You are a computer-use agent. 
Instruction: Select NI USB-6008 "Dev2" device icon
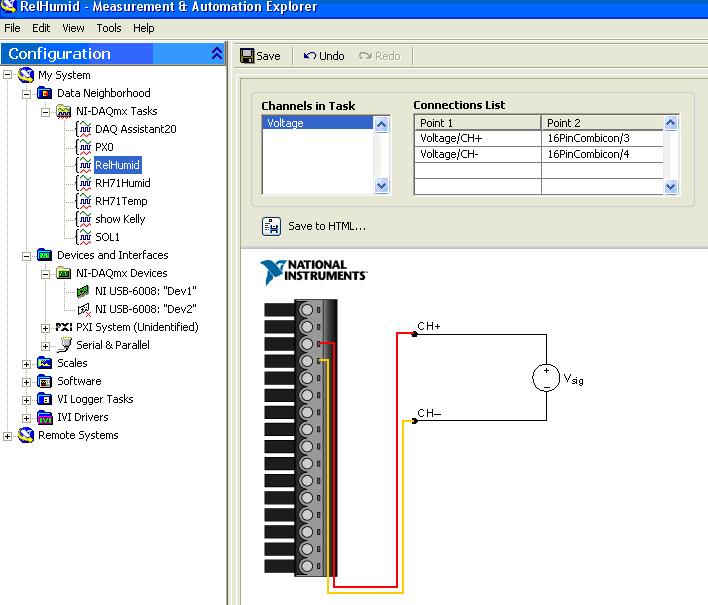tap(84, 309)
